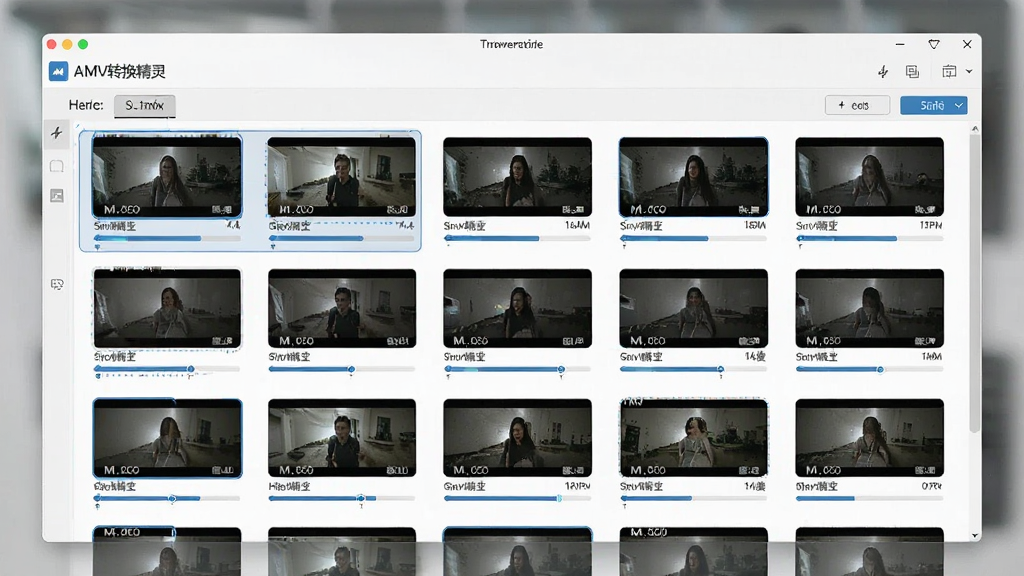Open the chat bubble icon in the left sidebar
The height and width of the screenshot is (576, 1024).
[57, 284]
